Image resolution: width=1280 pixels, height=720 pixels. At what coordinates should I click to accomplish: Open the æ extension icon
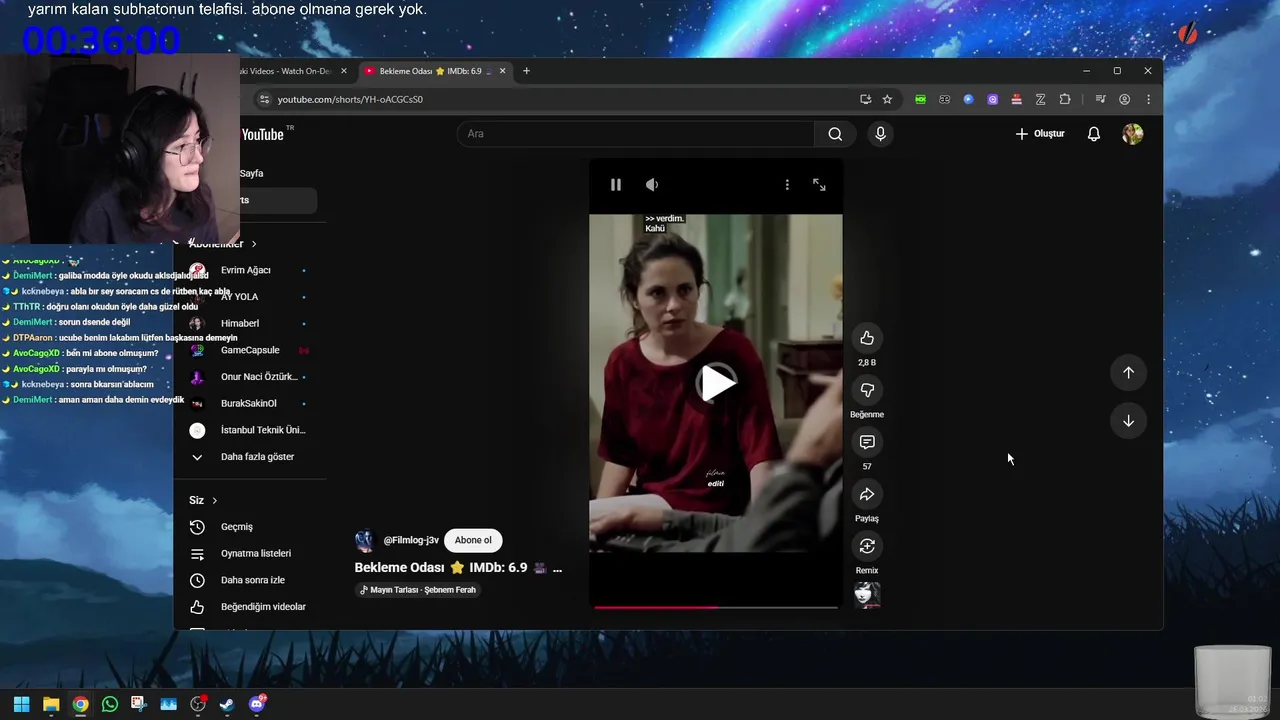point(944,99)
